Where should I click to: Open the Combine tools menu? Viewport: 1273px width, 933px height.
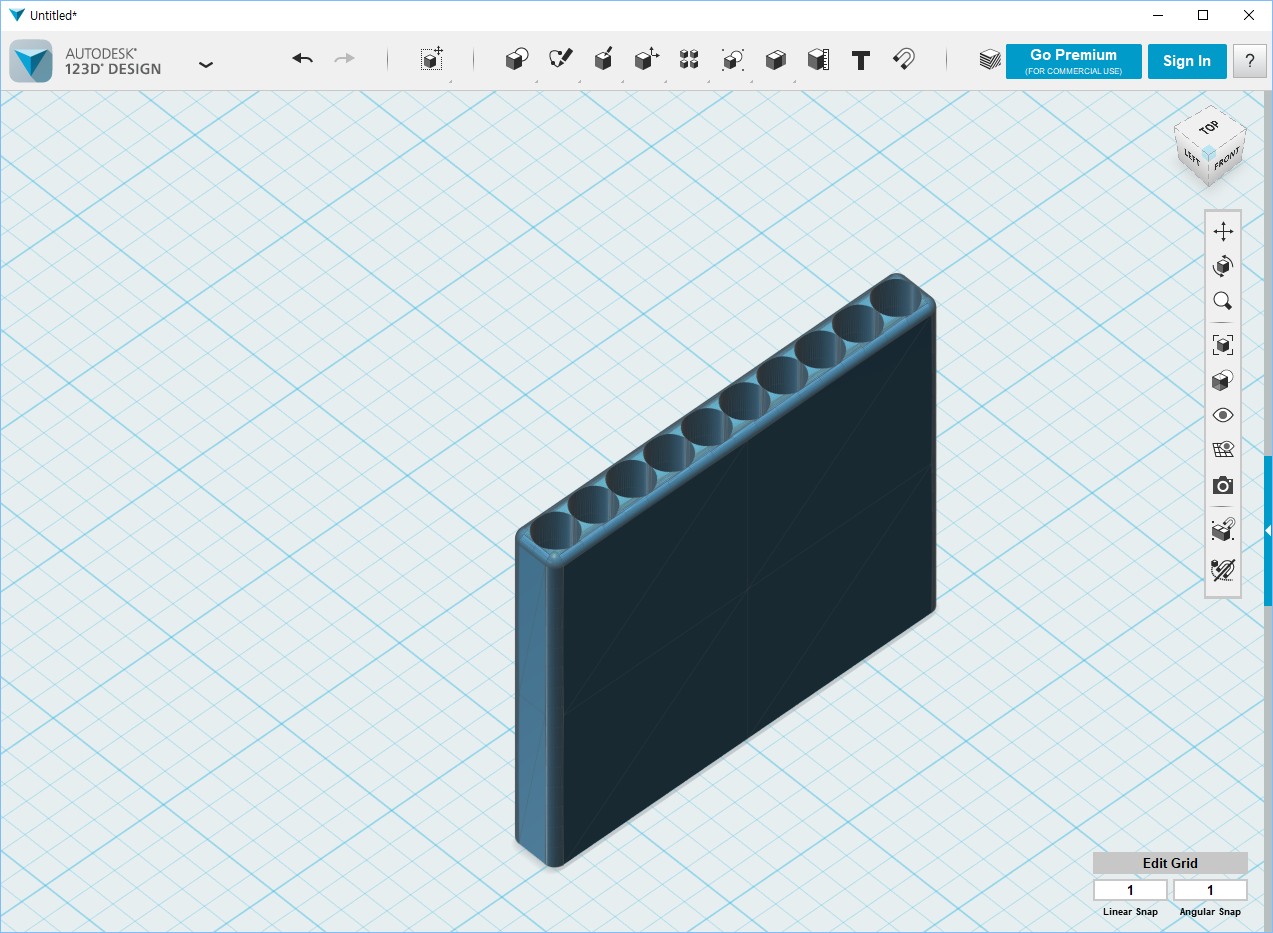(x=775, y=60)
